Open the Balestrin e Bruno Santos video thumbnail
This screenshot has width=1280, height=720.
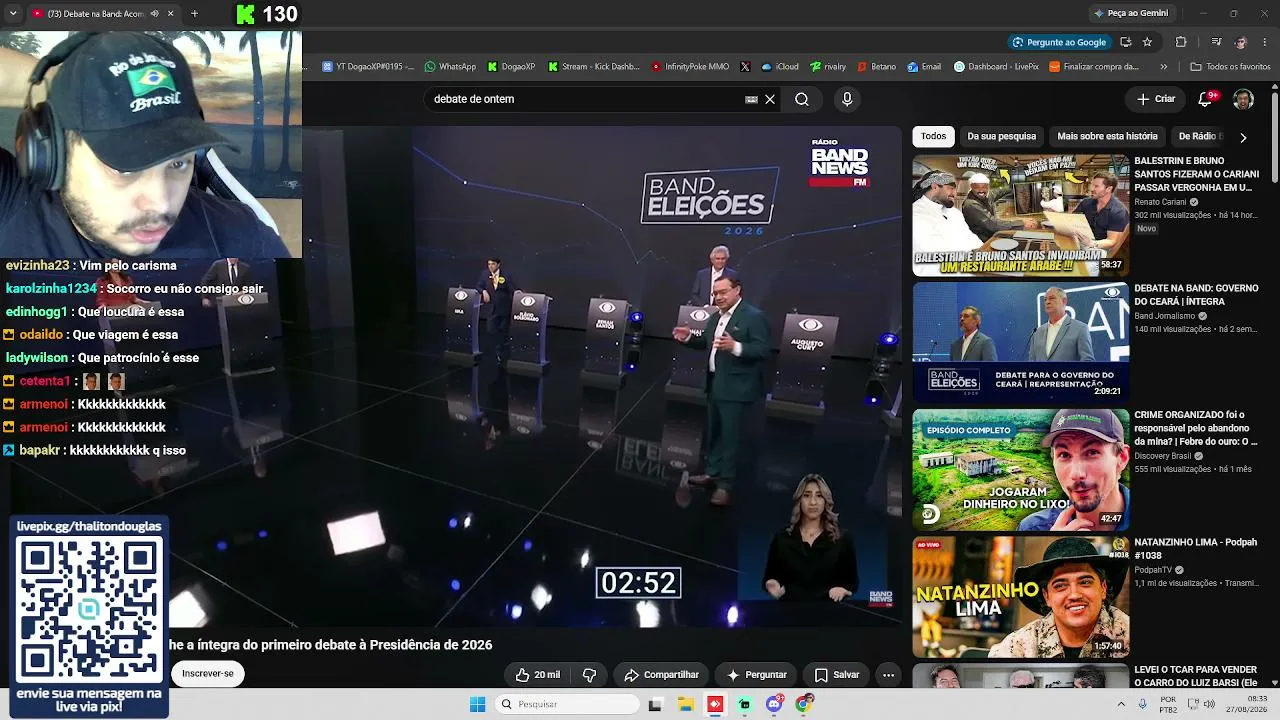tap(1020, 215)
